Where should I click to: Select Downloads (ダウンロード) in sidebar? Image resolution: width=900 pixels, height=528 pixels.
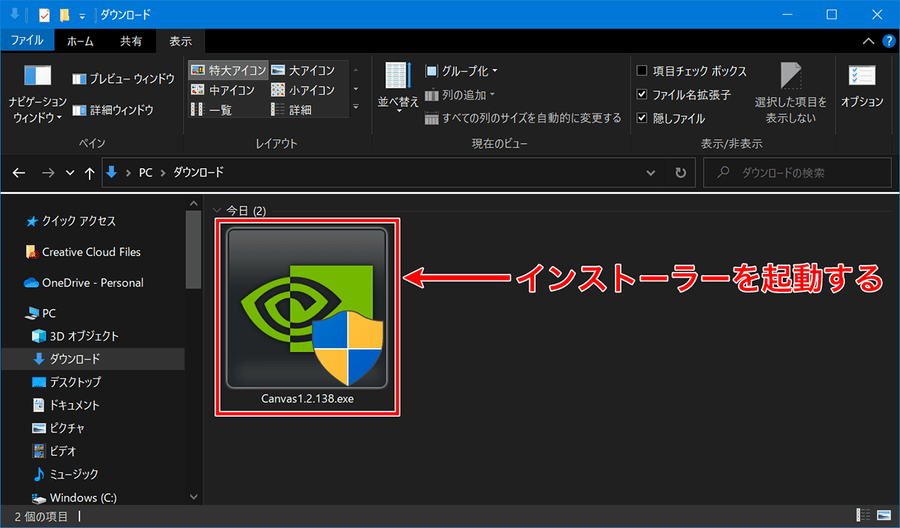pos(92,359)
